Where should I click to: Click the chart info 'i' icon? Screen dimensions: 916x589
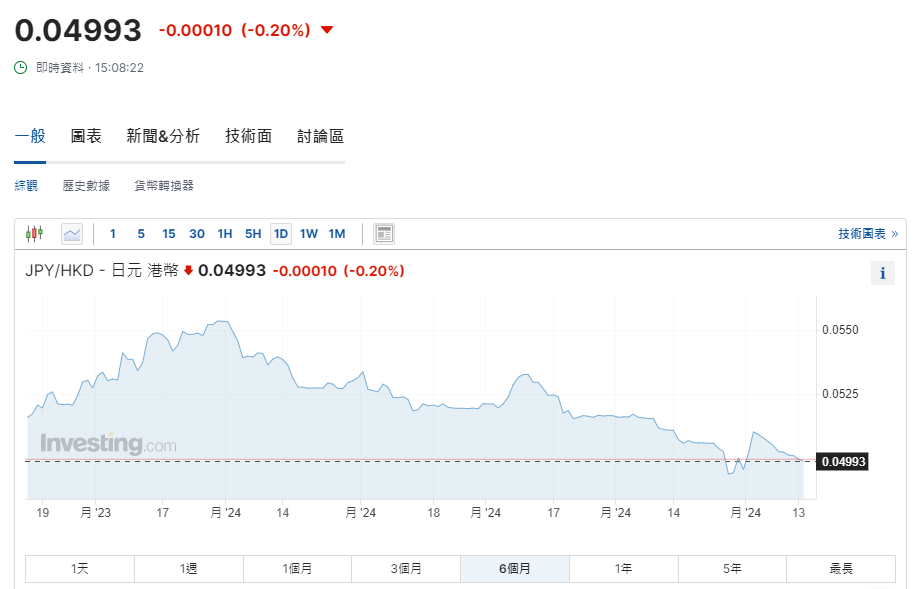tap(882, 273)
